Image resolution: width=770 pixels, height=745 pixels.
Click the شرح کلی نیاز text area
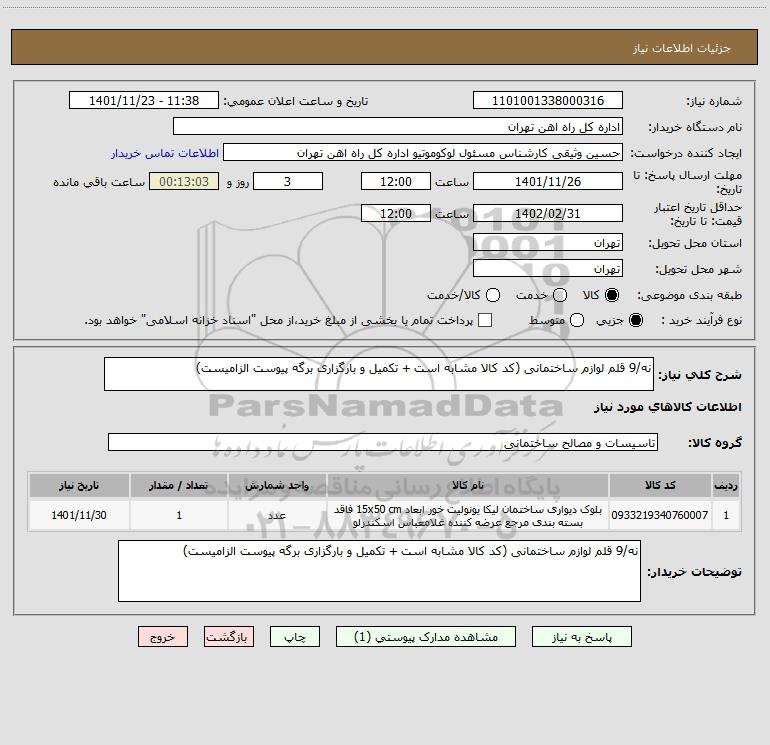click(379, 374)
